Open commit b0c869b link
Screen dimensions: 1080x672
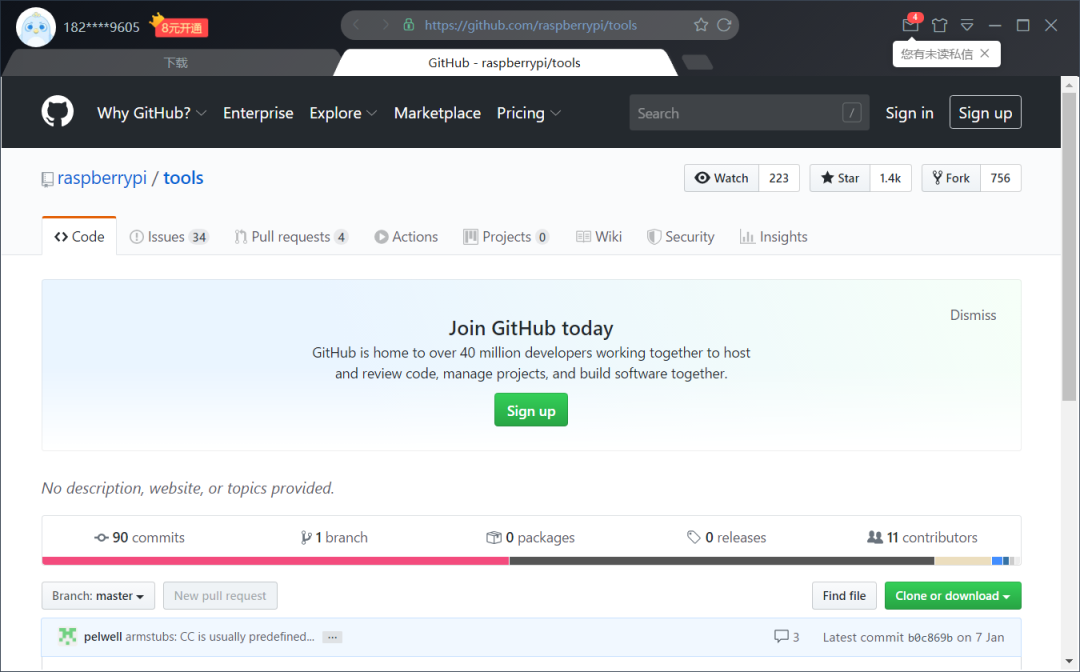pyautogui.click(x=931, y=638)
